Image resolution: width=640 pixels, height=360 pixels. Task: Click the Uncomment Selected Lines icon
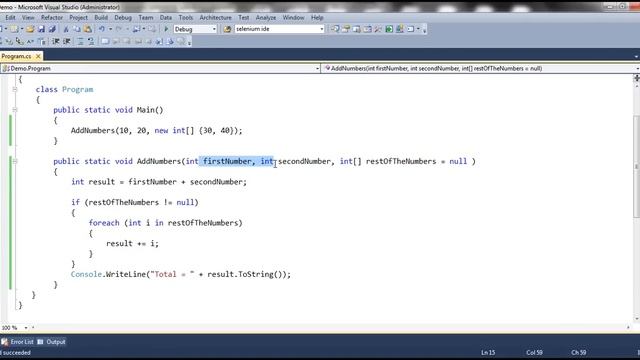(91, 41)
